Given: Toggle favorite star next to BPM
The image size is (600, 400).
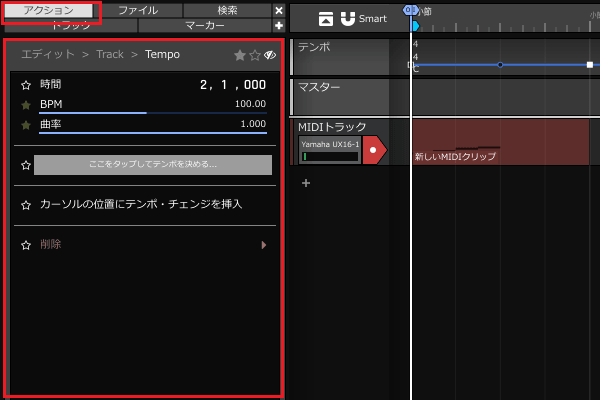Looking at the screenshot, I should (x=26, y=105).
